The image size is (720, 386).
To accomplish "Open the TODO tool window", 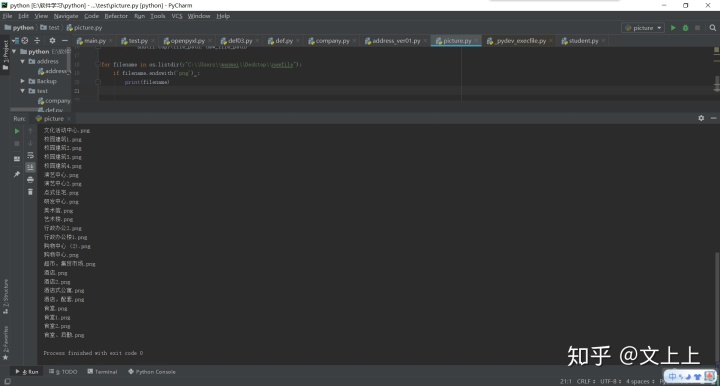I will coord(63,372).
